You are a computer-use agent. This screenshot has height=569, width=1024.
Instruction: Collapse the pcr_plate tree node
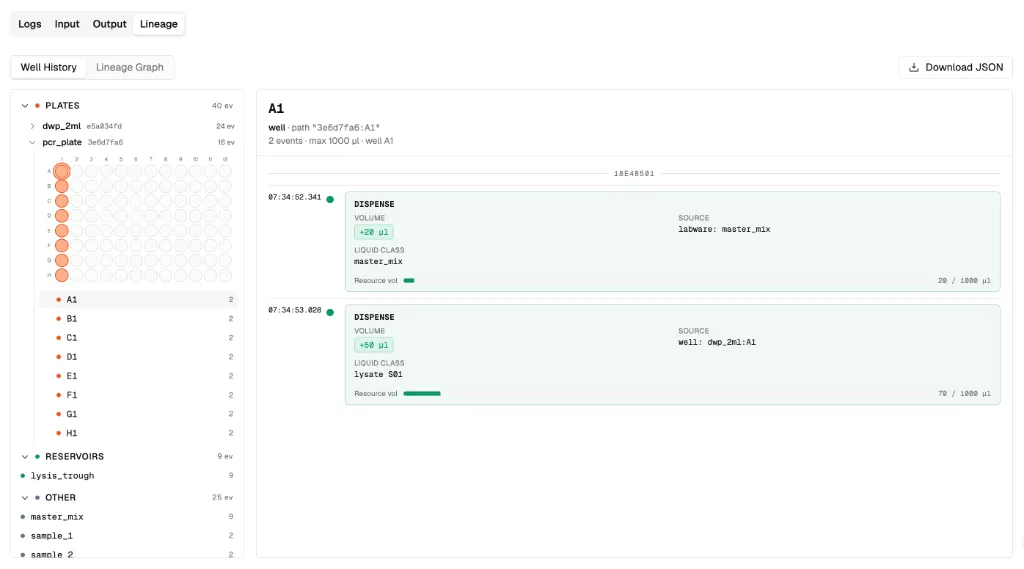pyautogui.click(x=32, y=142)
